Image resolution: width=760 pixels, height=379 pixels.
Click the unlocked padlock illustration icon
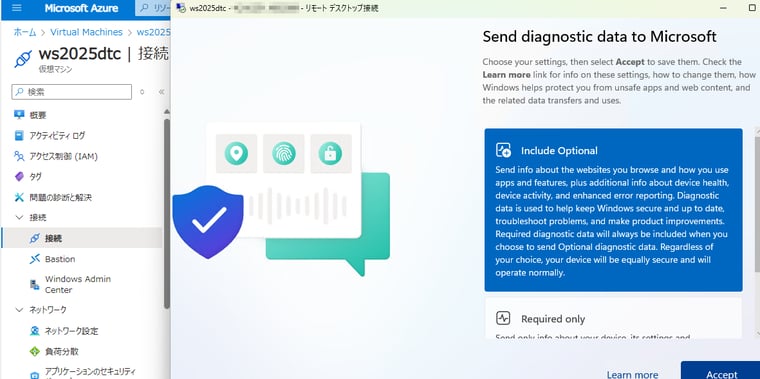pos(331,154)
